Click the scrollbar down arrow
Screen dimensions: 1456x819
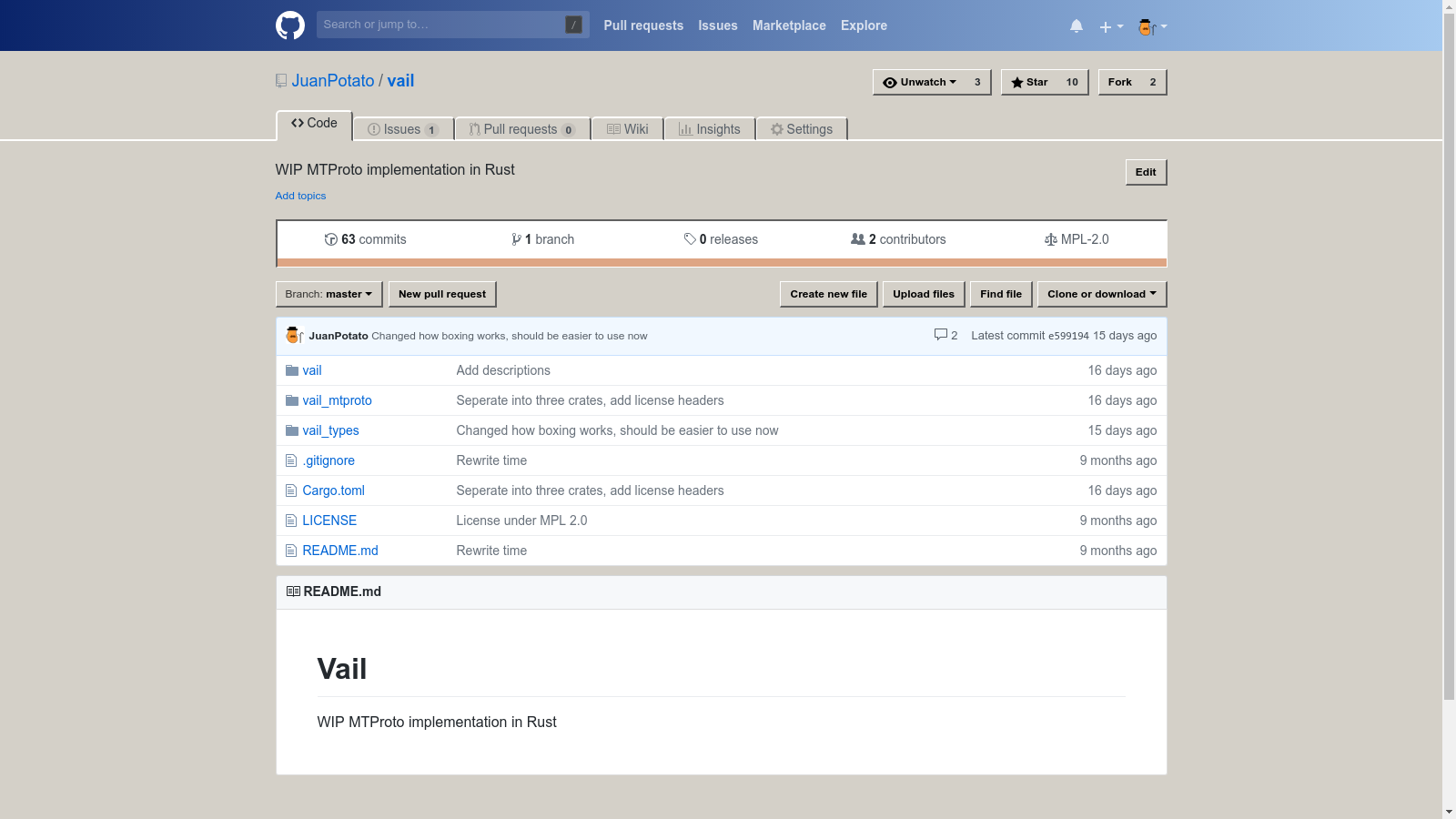[x=1449, y=812]
